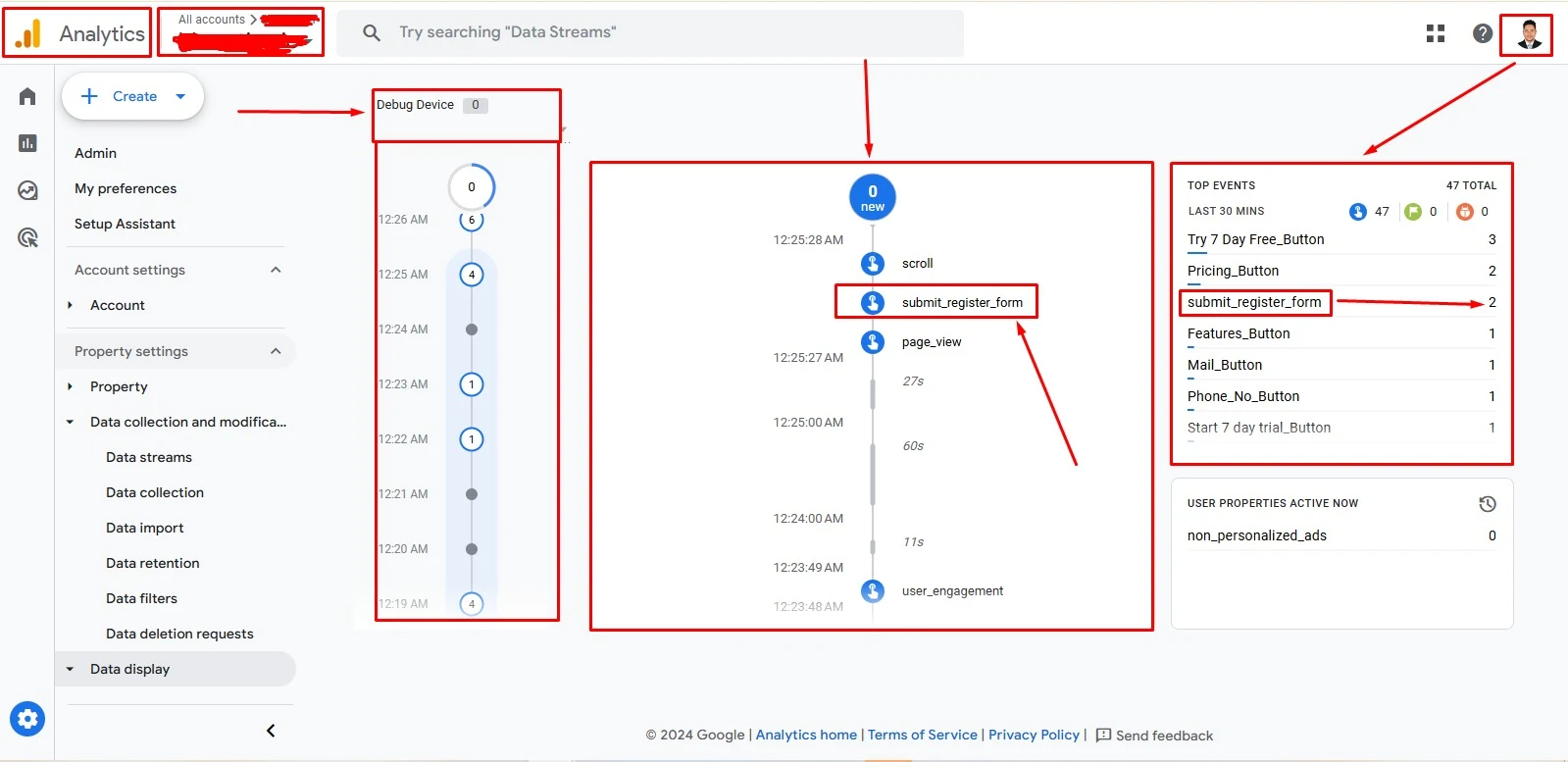Click the user properties history icon

[x=1488, y=504]
